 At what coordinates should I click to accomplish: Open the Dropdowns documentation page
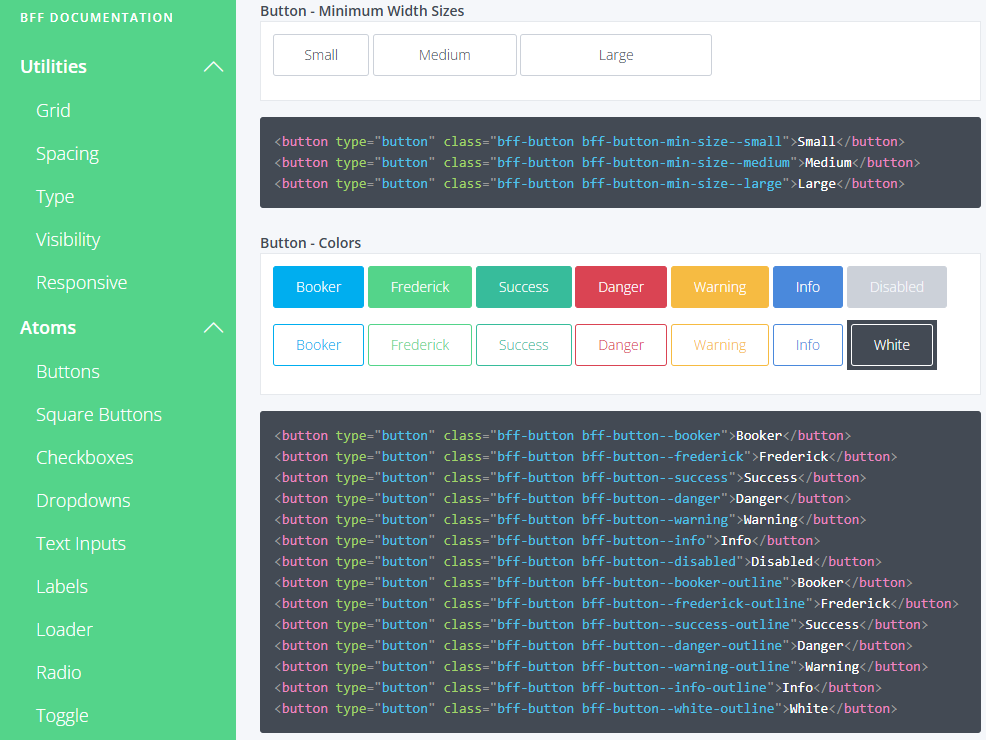(x=83, y=500)
